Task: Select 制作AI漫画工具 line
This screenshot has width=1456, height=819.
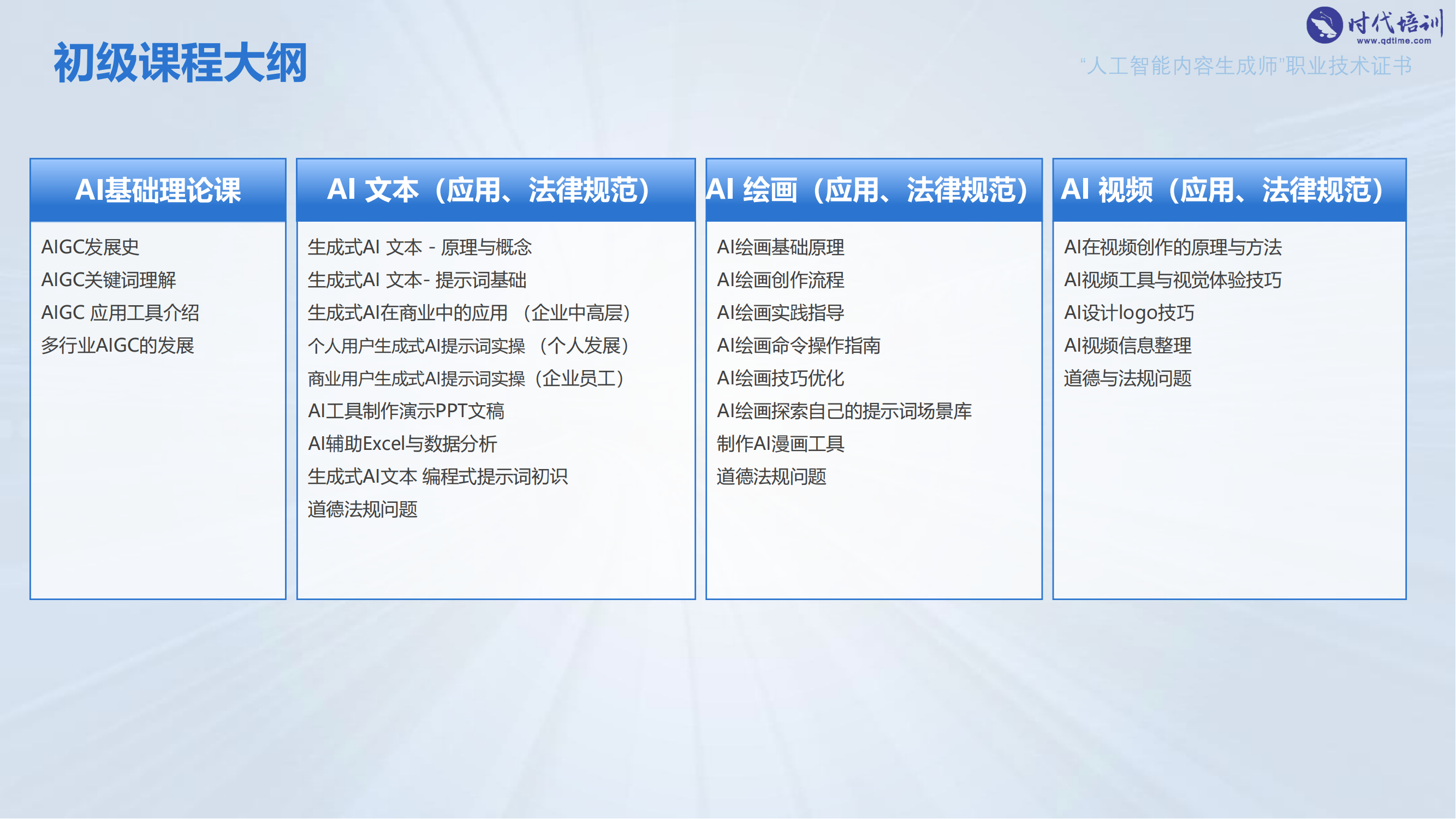Action: point(781,444)
